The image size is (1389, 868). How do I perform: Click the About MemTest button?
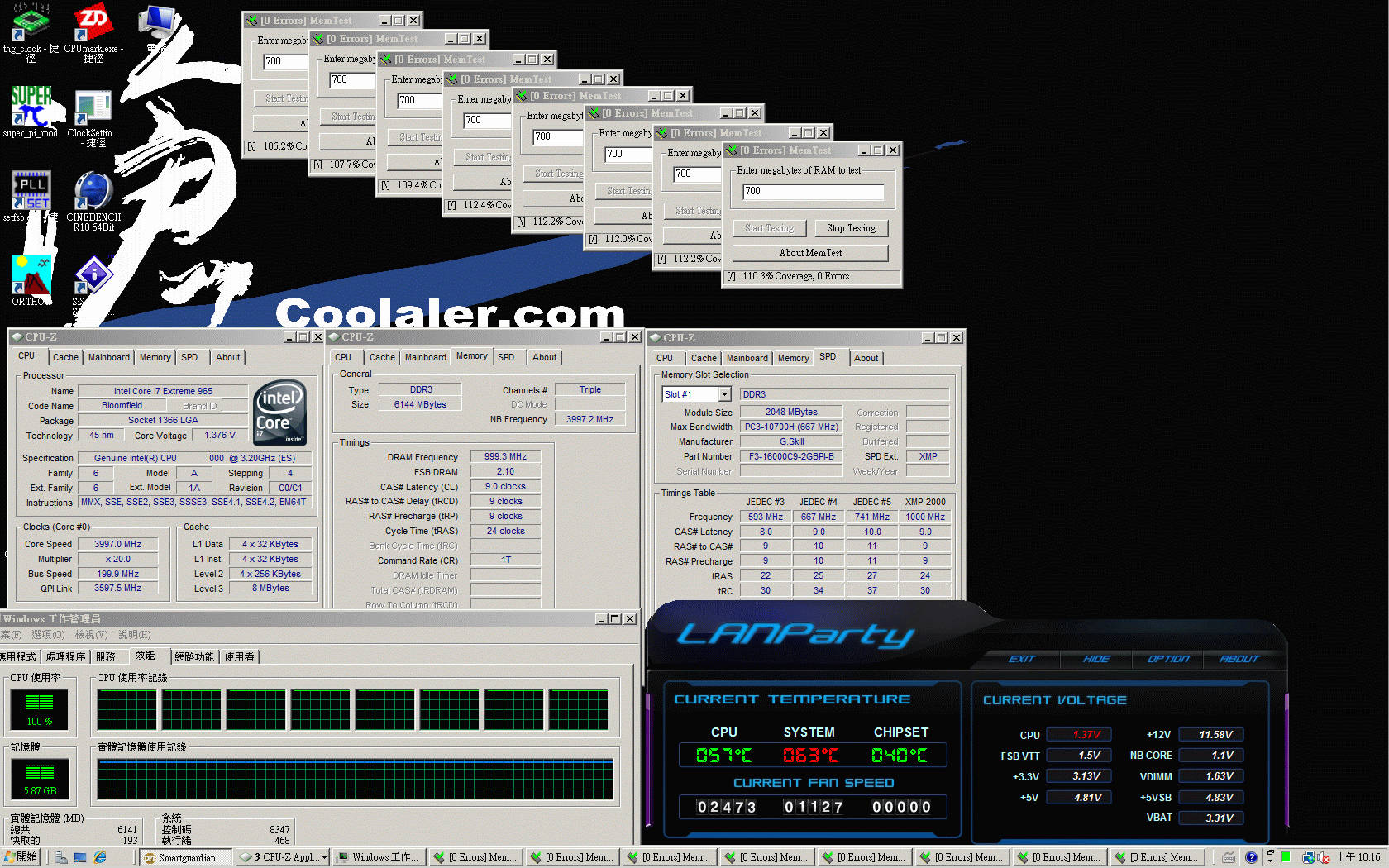[810, 253]
